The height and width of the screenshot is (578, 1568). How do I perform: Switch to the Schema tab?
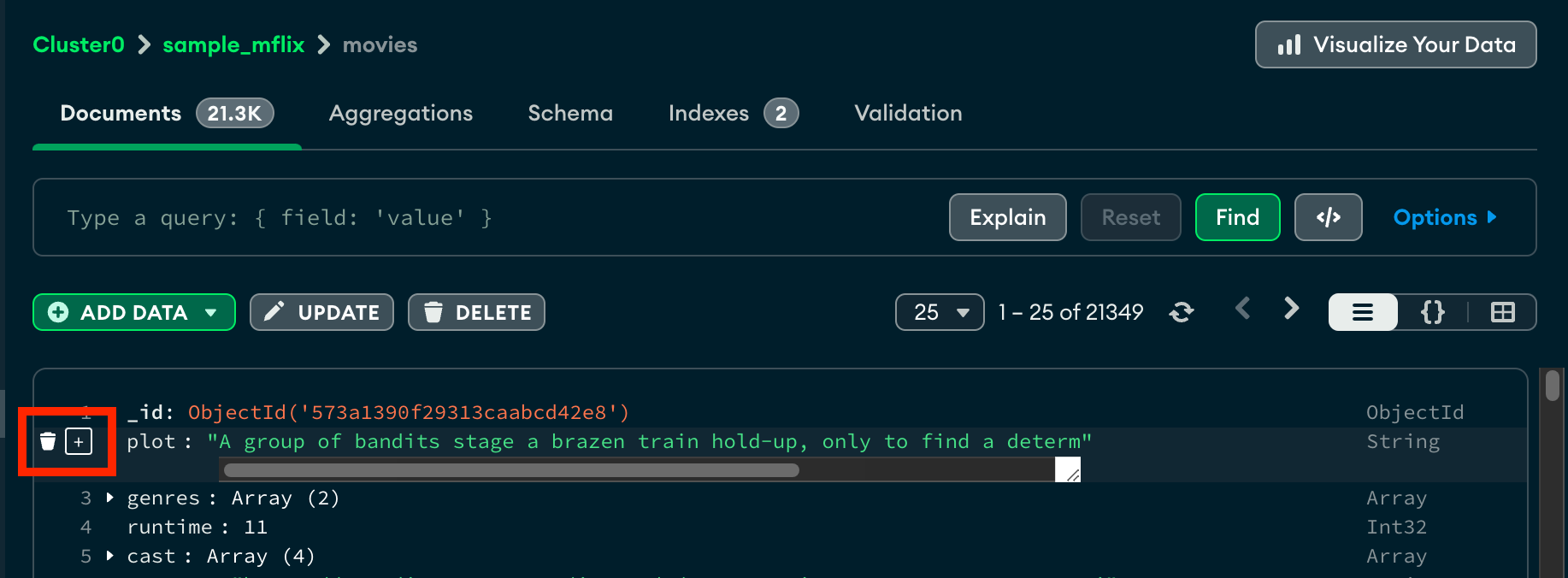point(570,113)
